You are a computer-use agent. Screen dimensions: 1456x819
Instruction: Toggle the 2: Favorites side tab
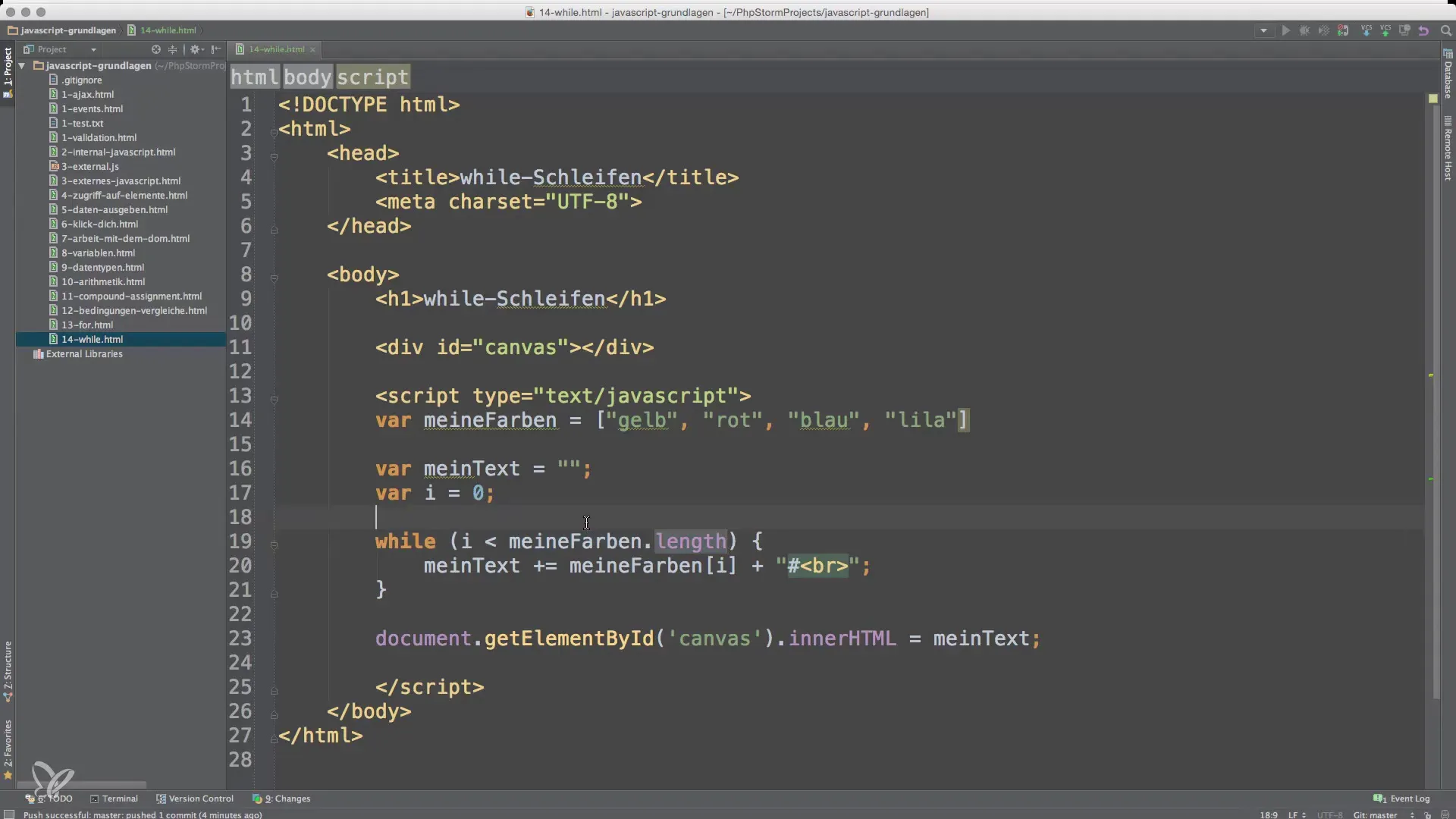tap(8, 749)
